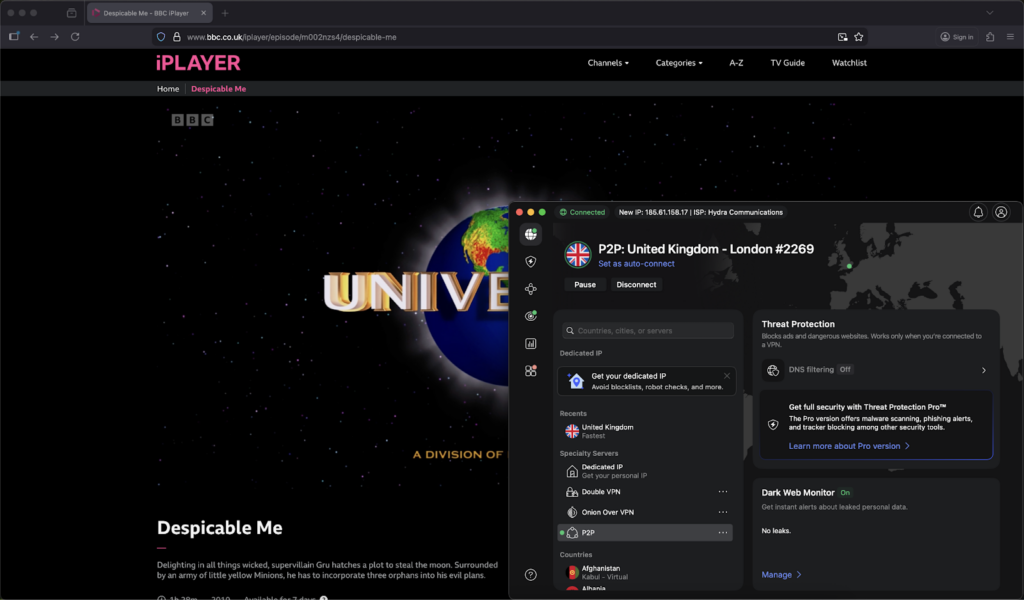Bookmark this page with the star icon
The image size is (1024, 600).
point(859,37)
